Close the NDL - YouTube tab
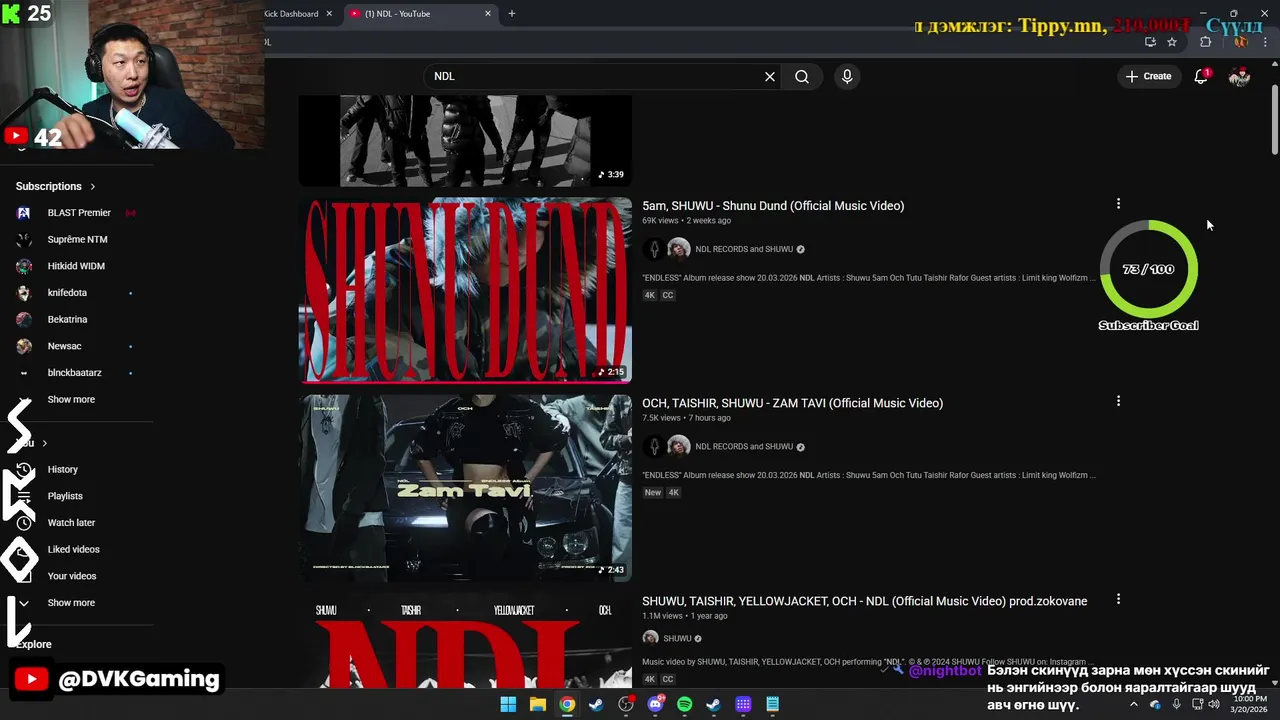Image resolution: width=1280 pixels, height=720 pixels. click(x=488, y=14)
